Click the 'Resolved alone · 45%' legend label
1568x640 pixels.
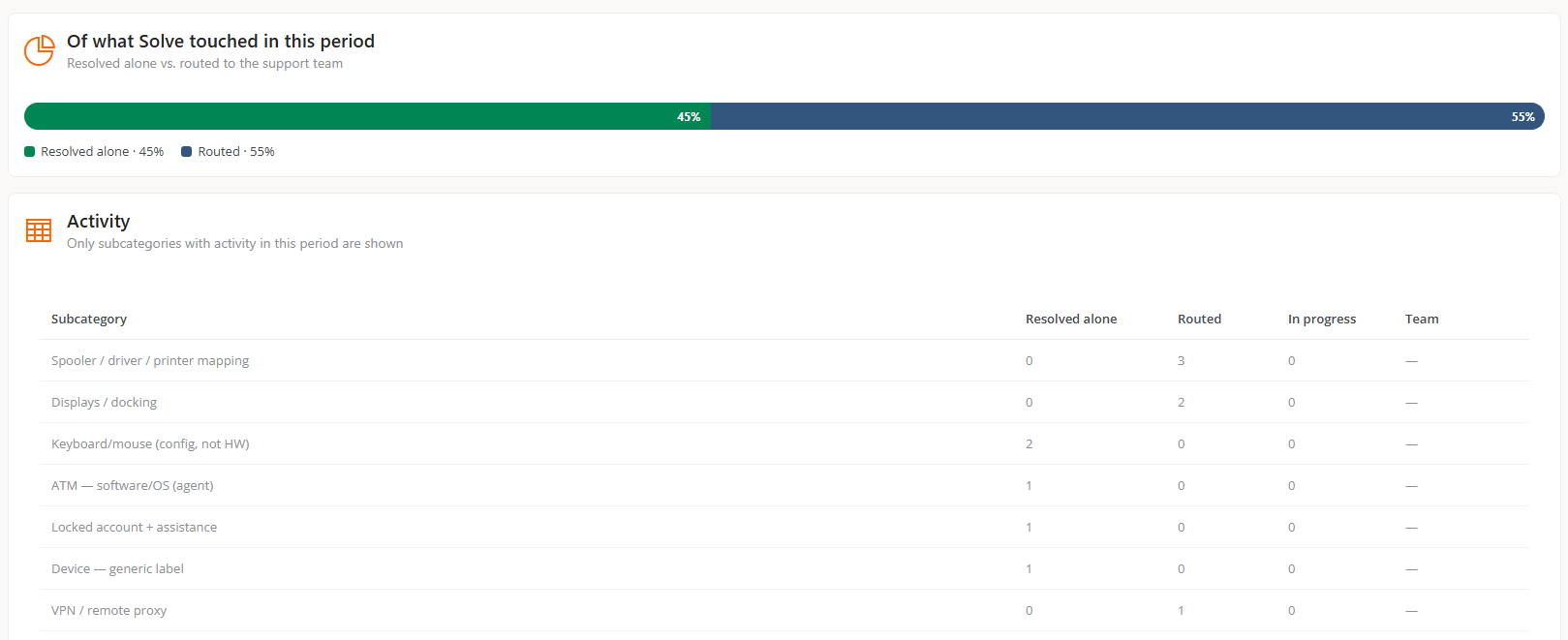[x=102, y=152]
